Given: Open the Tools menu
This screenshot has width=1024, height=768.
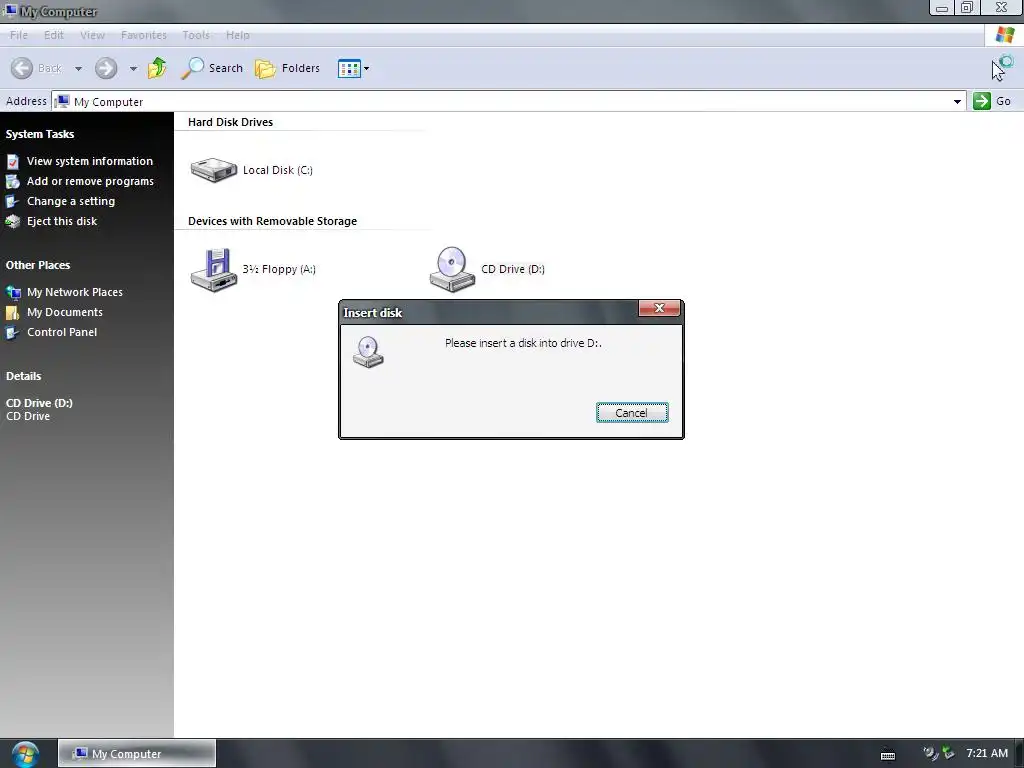Looking at the screenshot, I should (x=196, y=35).
